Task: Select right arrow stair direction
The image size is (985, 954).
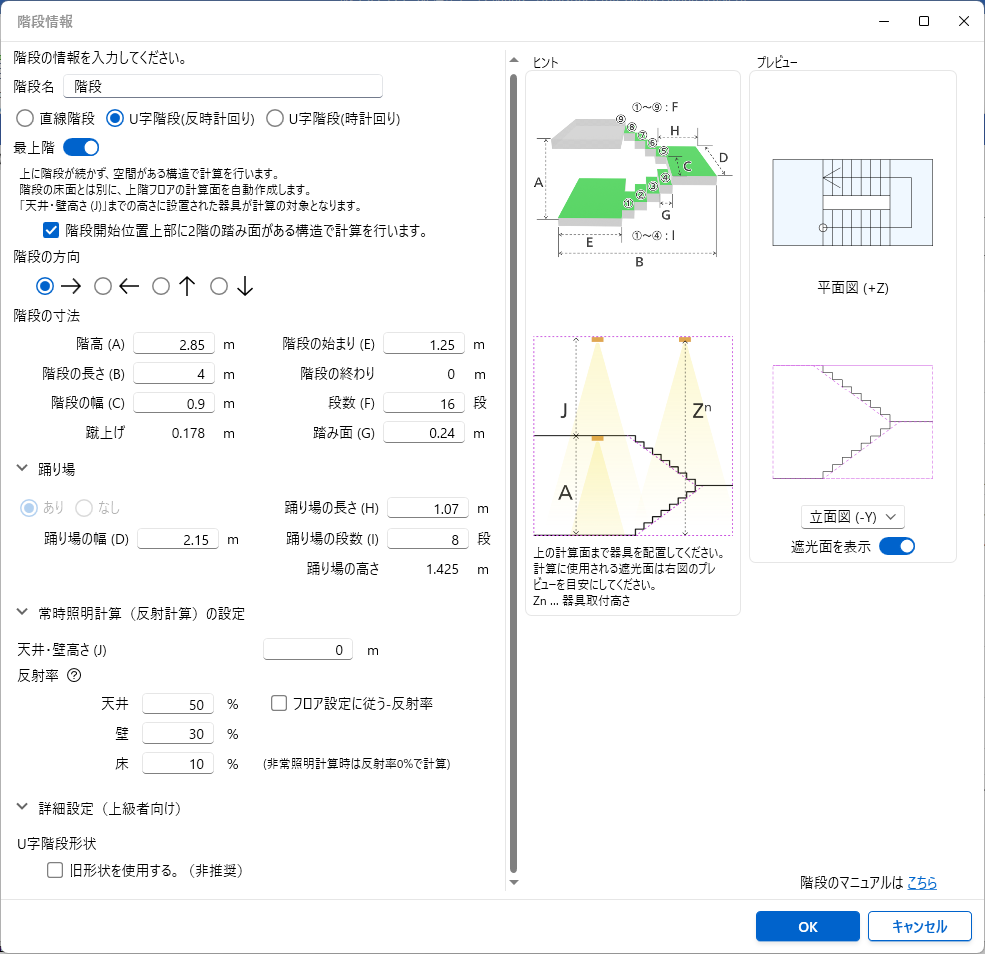Action: [x=45, y=286]
